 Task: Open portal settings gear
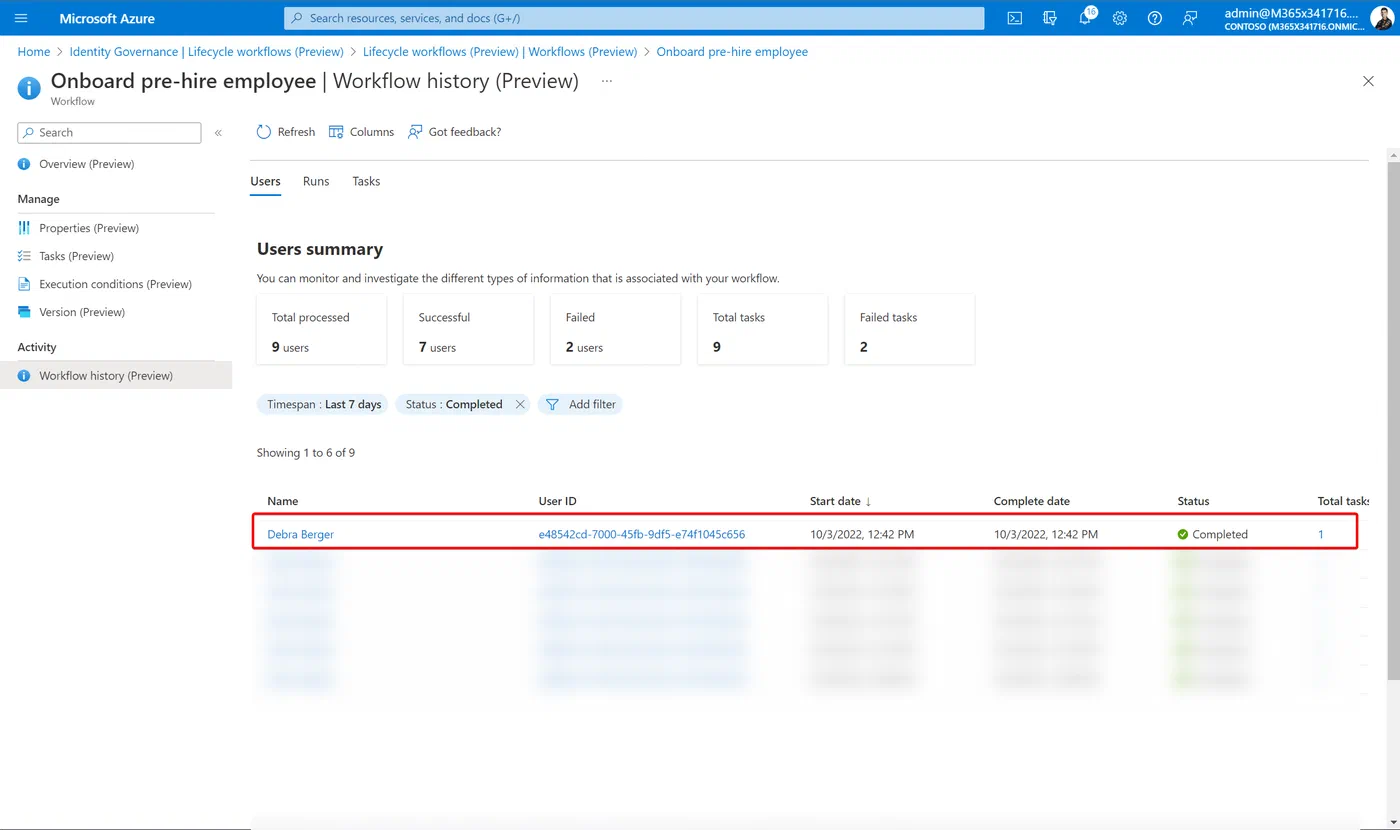pos(1120,18)
